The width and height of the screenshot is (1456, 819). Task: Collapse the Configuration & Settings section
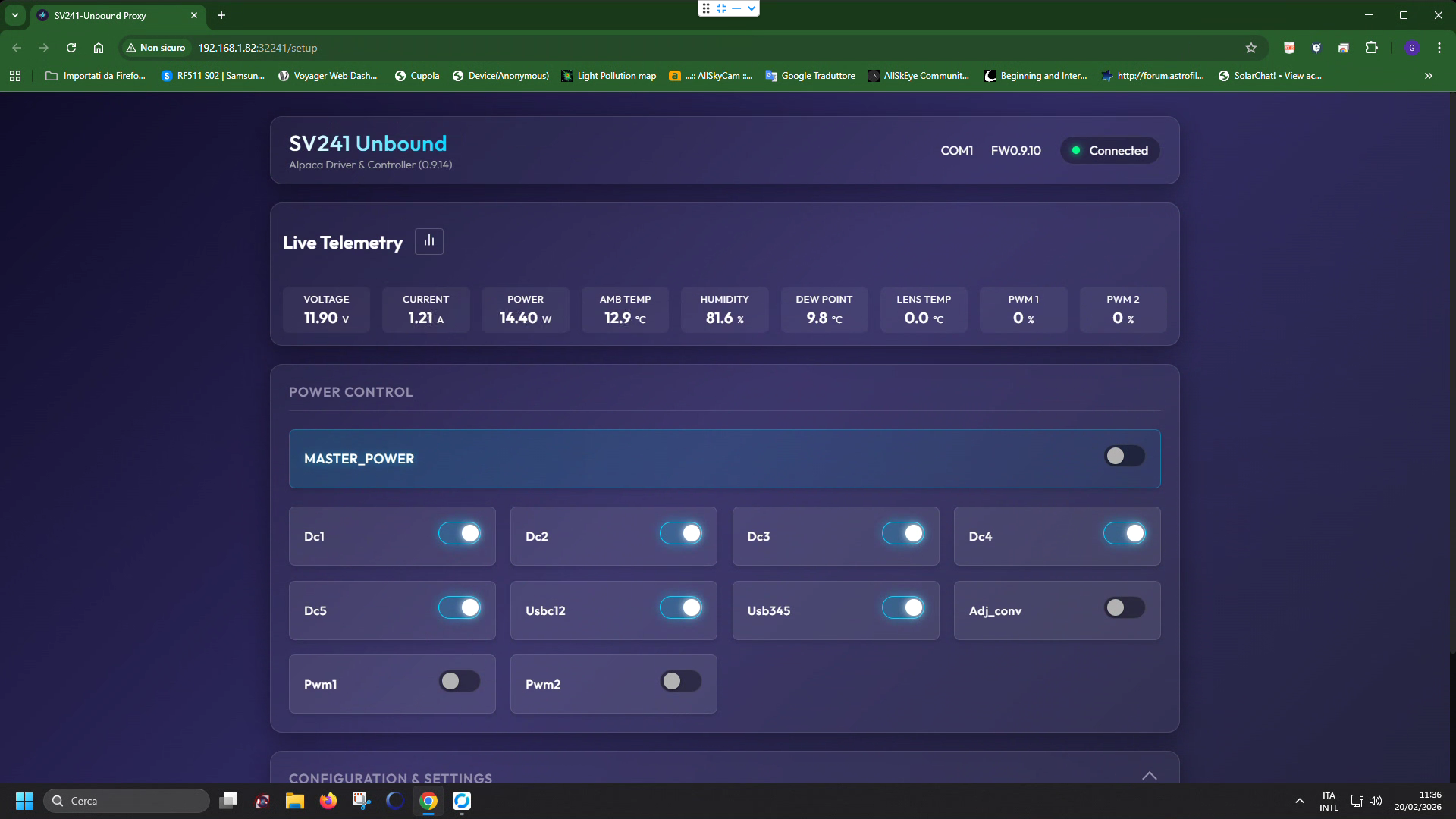pyautogui.click(x=1150, y=775)
